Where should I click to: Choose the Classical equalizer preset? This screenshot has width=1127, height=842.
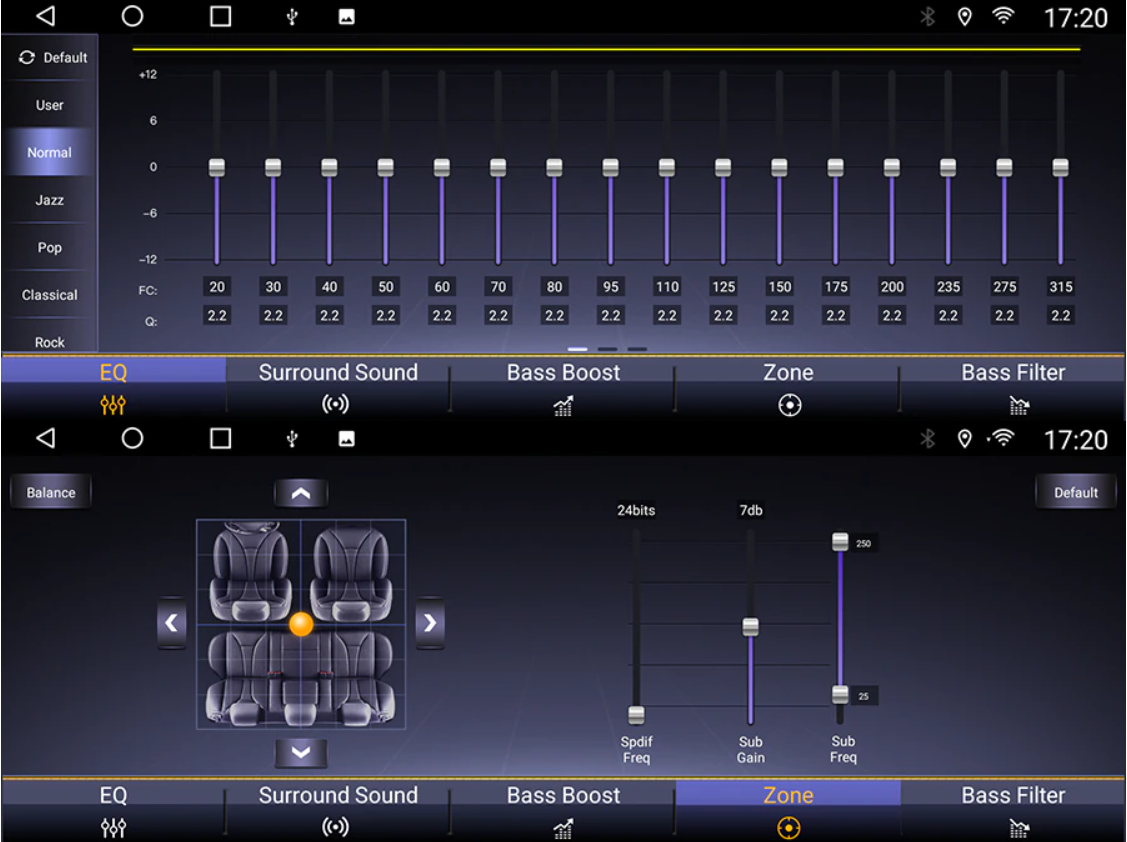pos(50,295)
